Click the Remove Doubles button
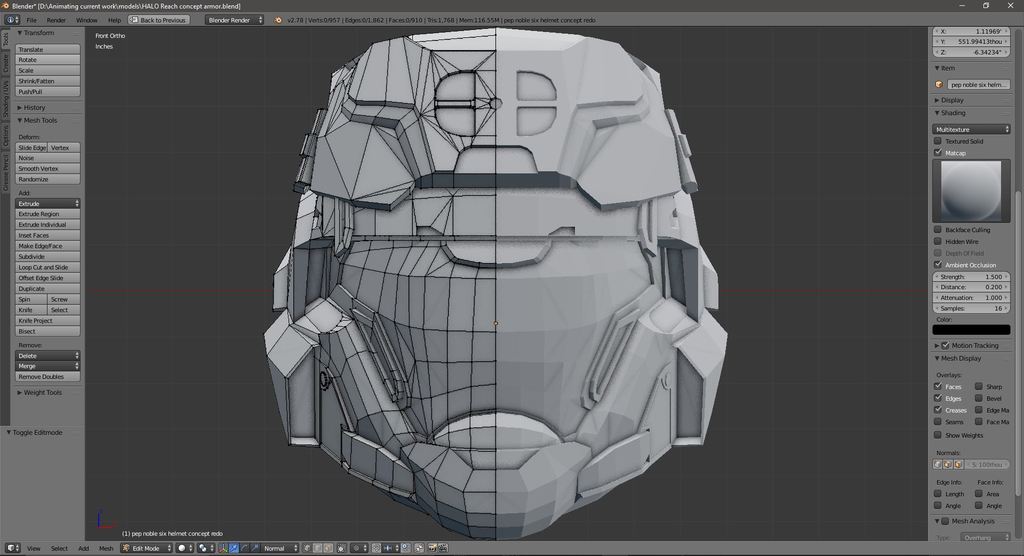Viewport: 1024px width, 556px height. [x=48, y=377]
